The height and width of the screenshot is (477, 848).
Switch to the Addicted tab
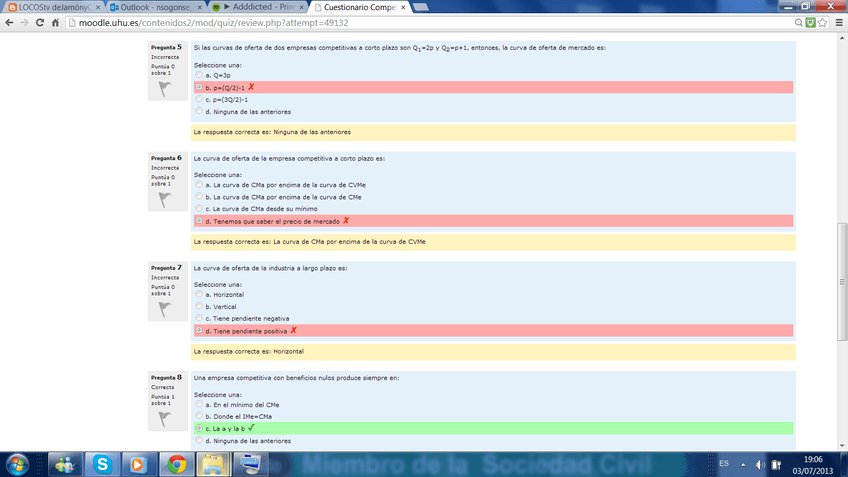click(x=259, y=8)
